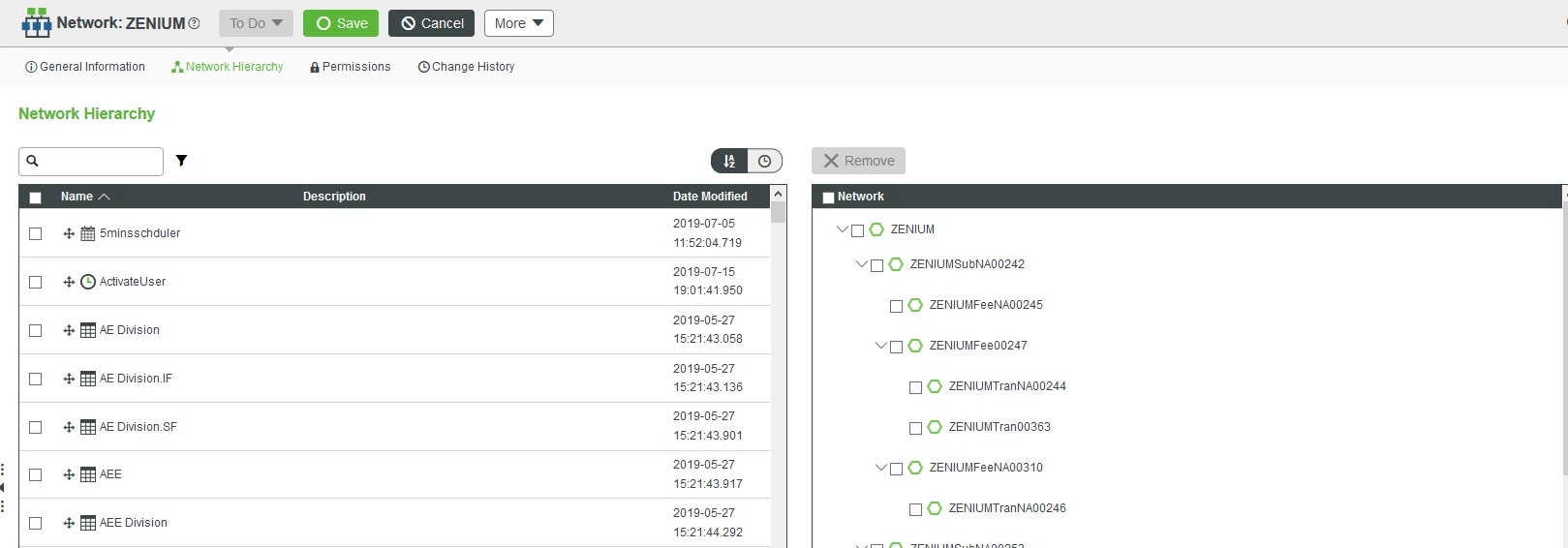Click calendar icon of 5minsschduler row
The height and width of the screenshot is (548, 1568).
click(x=88, y=233)
